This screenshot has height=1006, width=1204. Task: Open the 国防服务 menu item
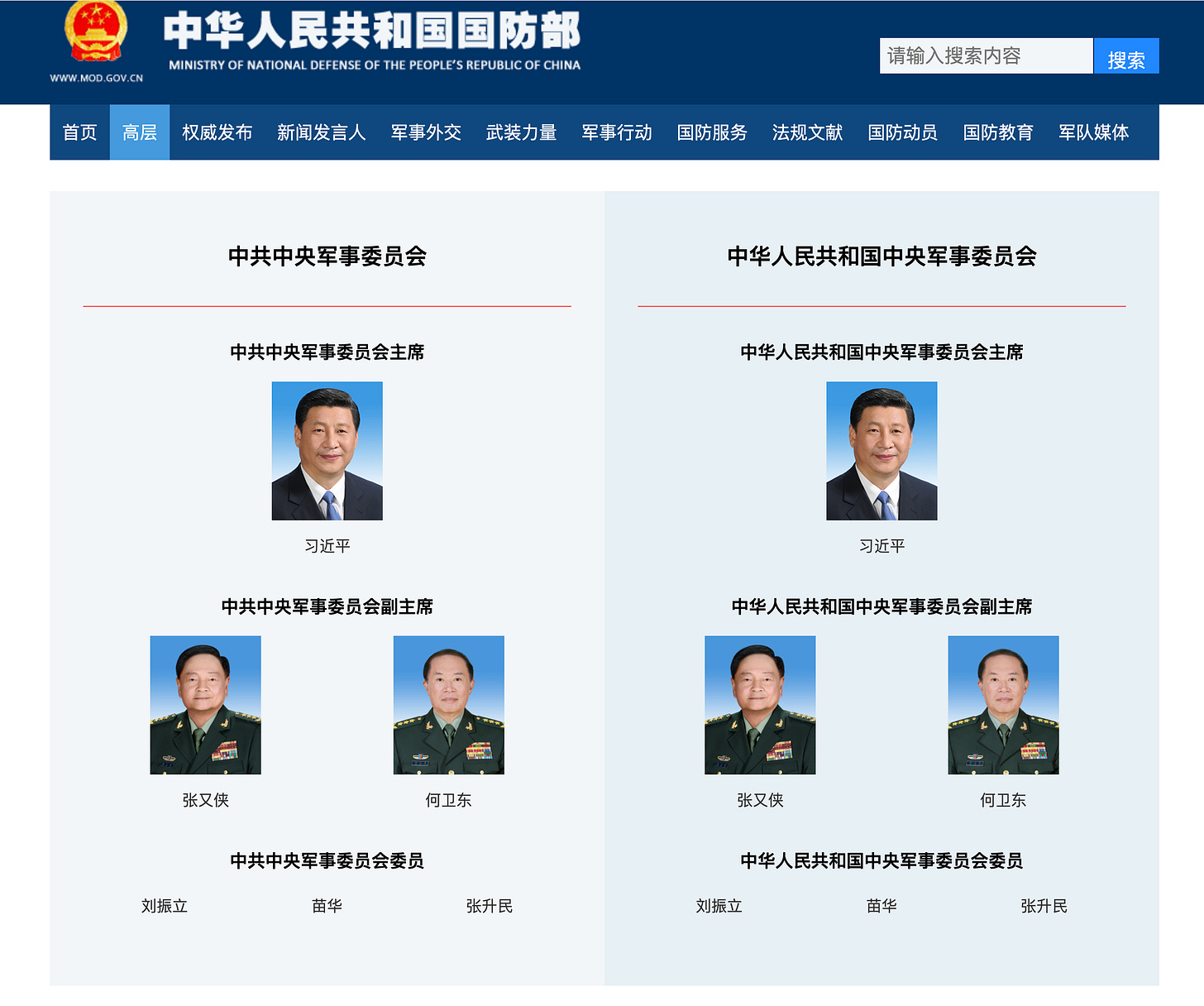712,132
